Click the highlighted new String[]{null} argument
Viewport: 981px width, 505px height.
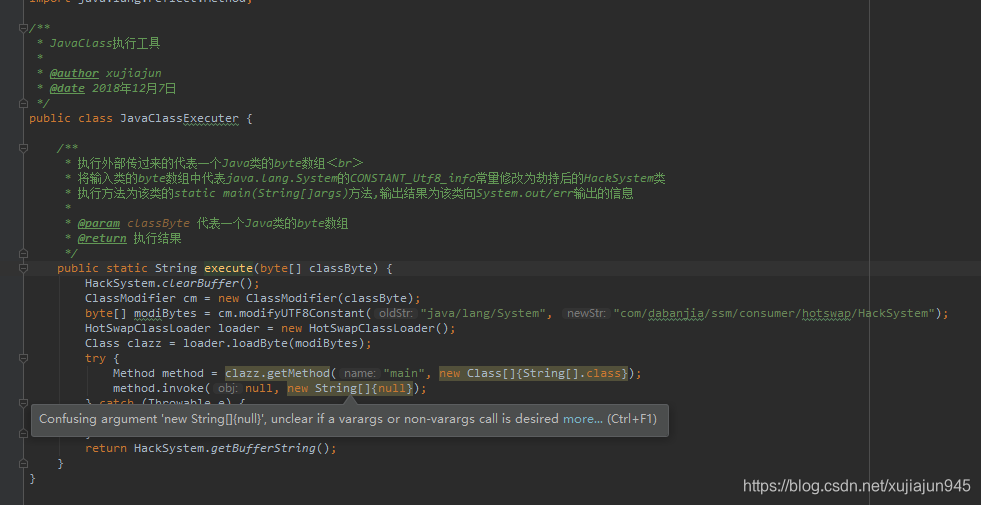click(350, 389)
